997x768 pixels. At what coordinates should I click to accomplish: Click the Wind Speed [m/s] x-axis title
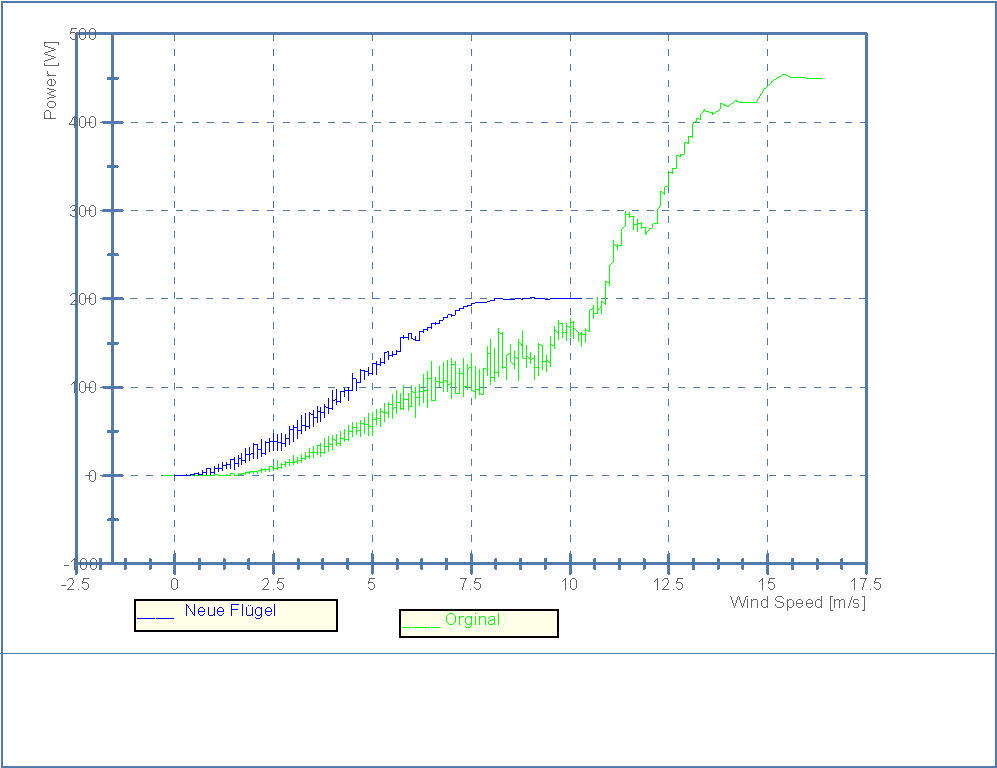coord(797,602)
